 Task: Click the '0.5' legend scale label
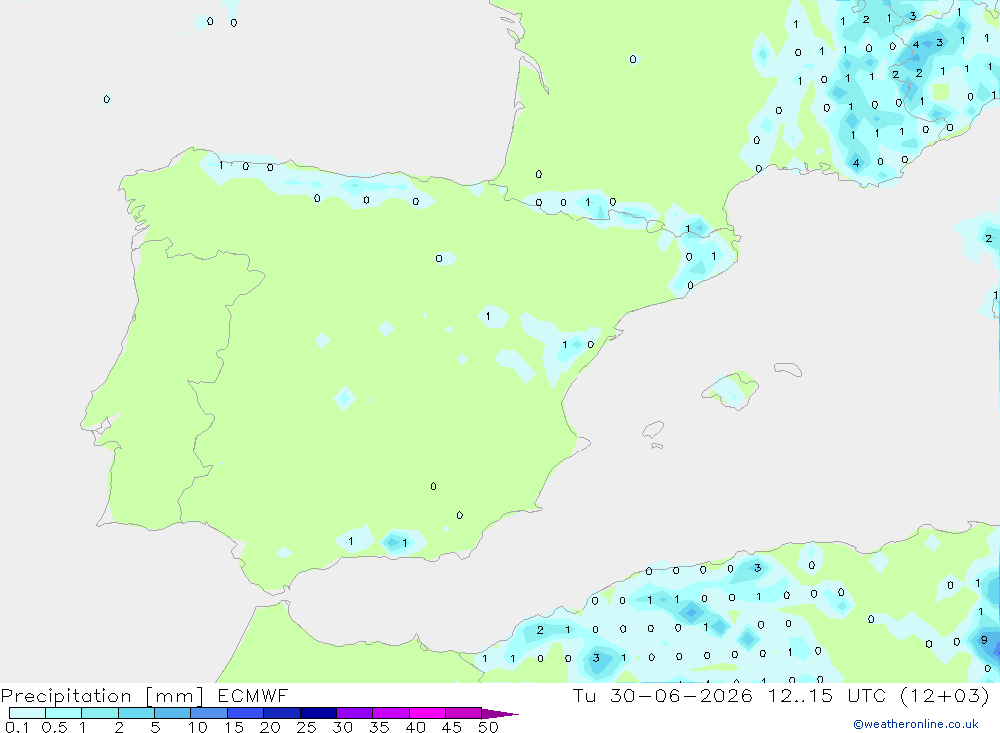[54, 727]
